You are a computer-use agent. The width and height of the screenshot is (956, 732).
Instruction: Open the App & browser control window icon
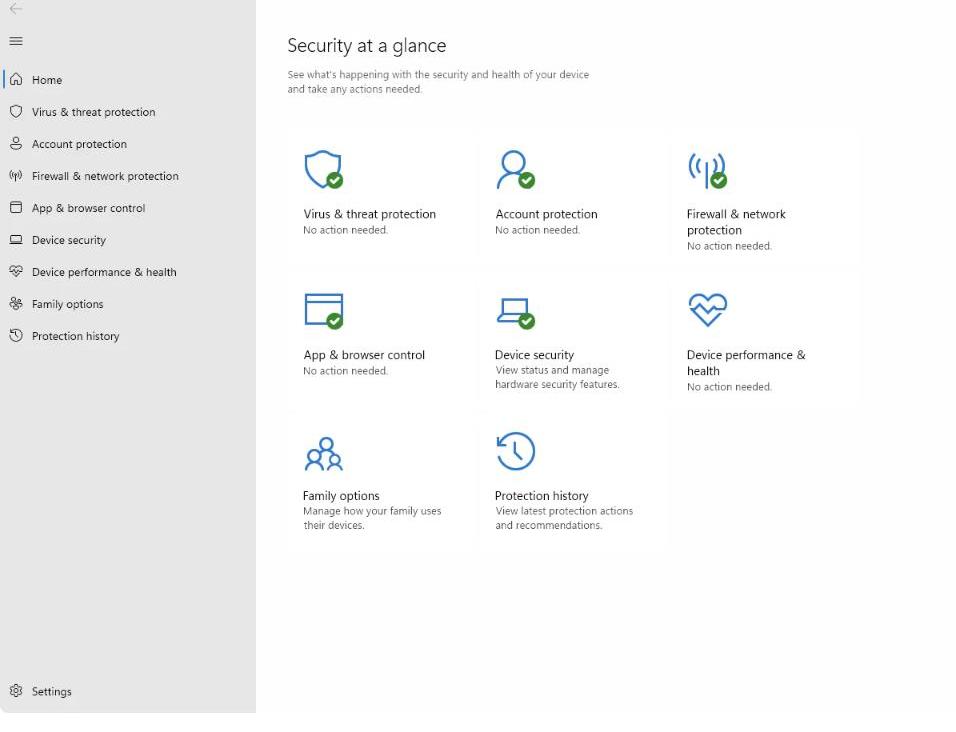tap(323, 311)
